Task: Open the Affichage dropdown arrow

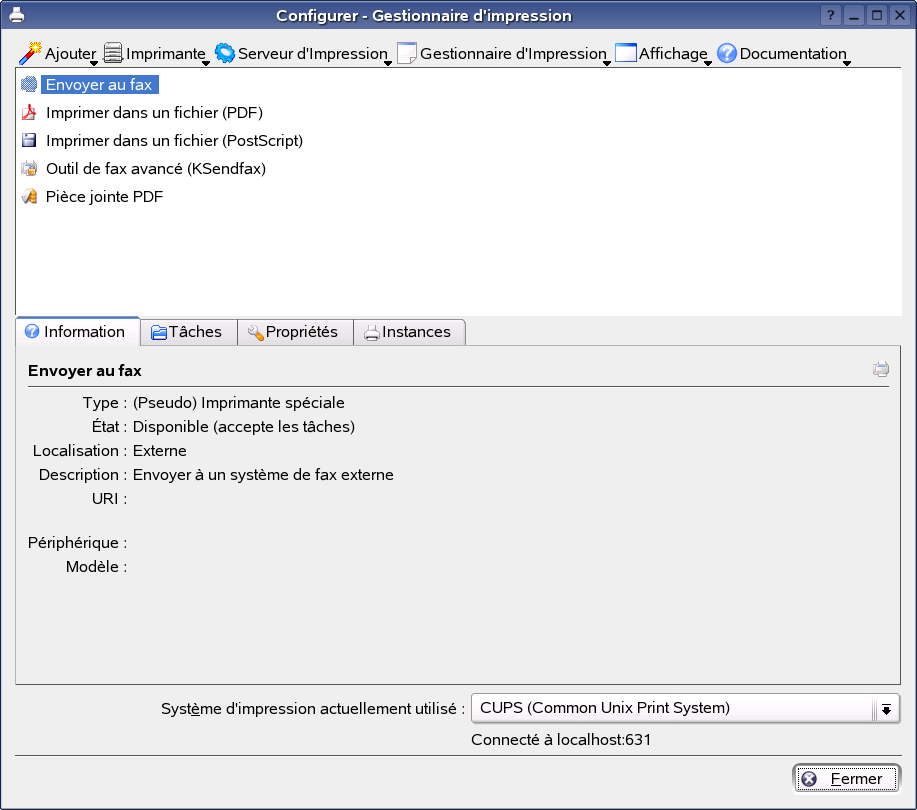Action: [708, 63]
